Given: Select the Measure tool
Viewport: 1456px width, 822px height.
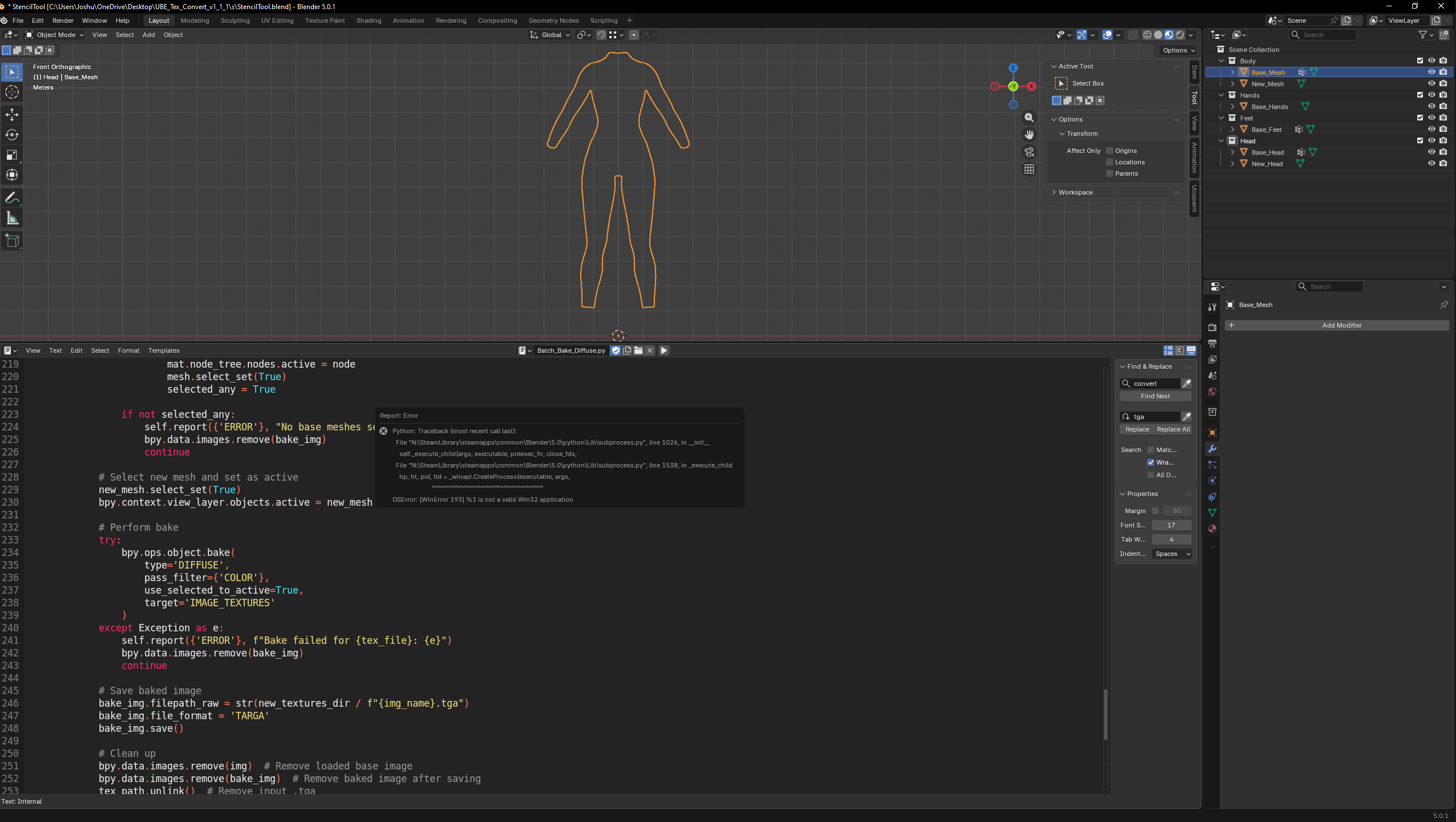Looking at the screenshot, I should coord(11,217).
